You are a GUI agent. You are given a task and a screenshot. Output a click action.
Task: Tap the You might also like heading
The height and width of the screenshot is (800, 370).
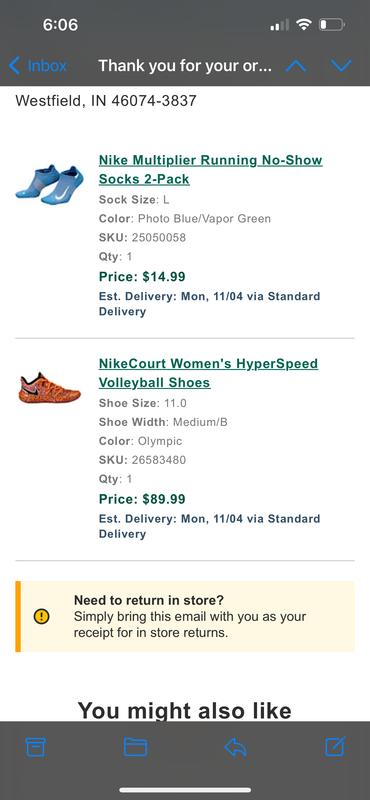tap(185, 710)
